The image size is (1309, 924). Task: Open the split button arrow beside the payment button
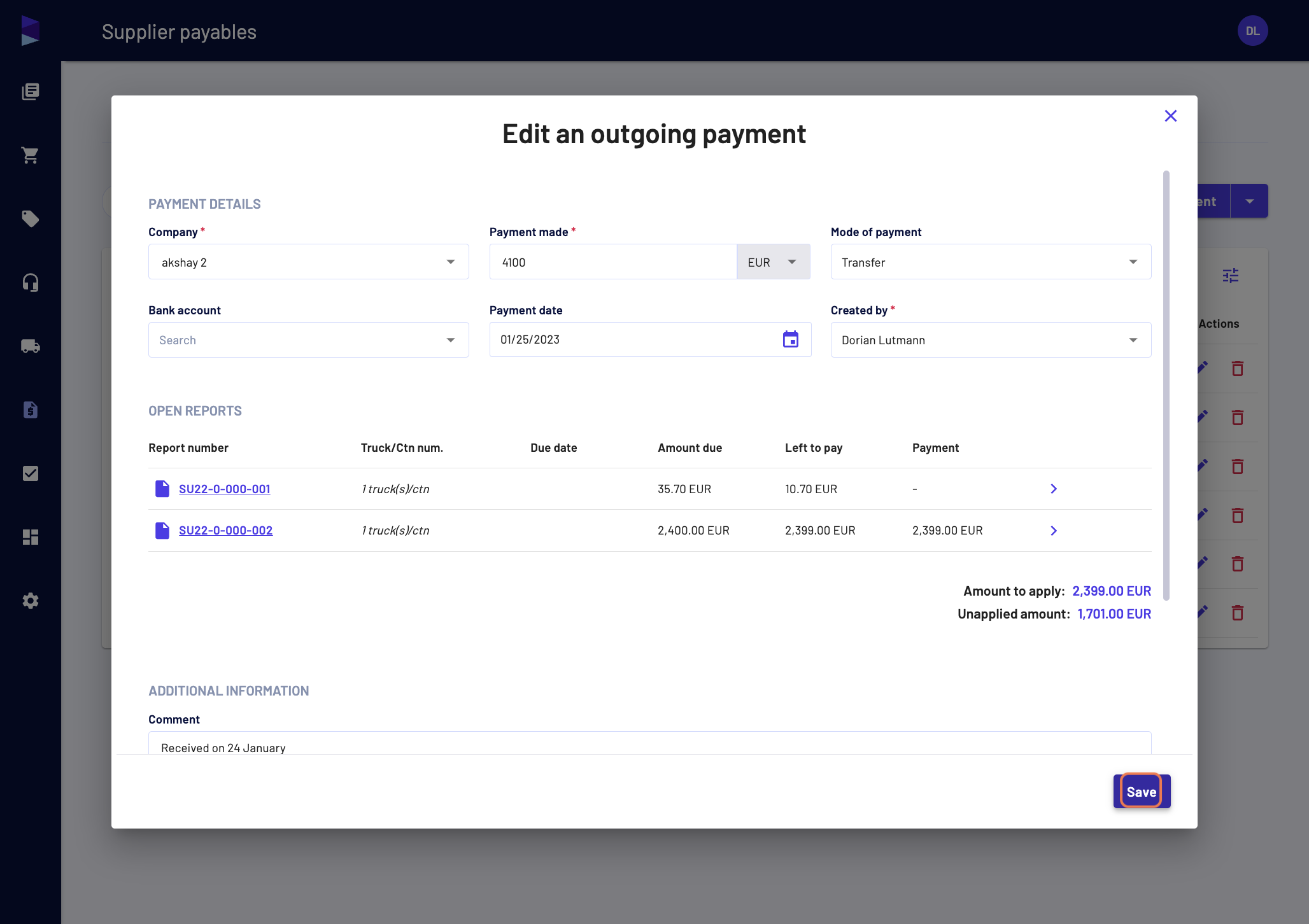[x=1249, y=201]
